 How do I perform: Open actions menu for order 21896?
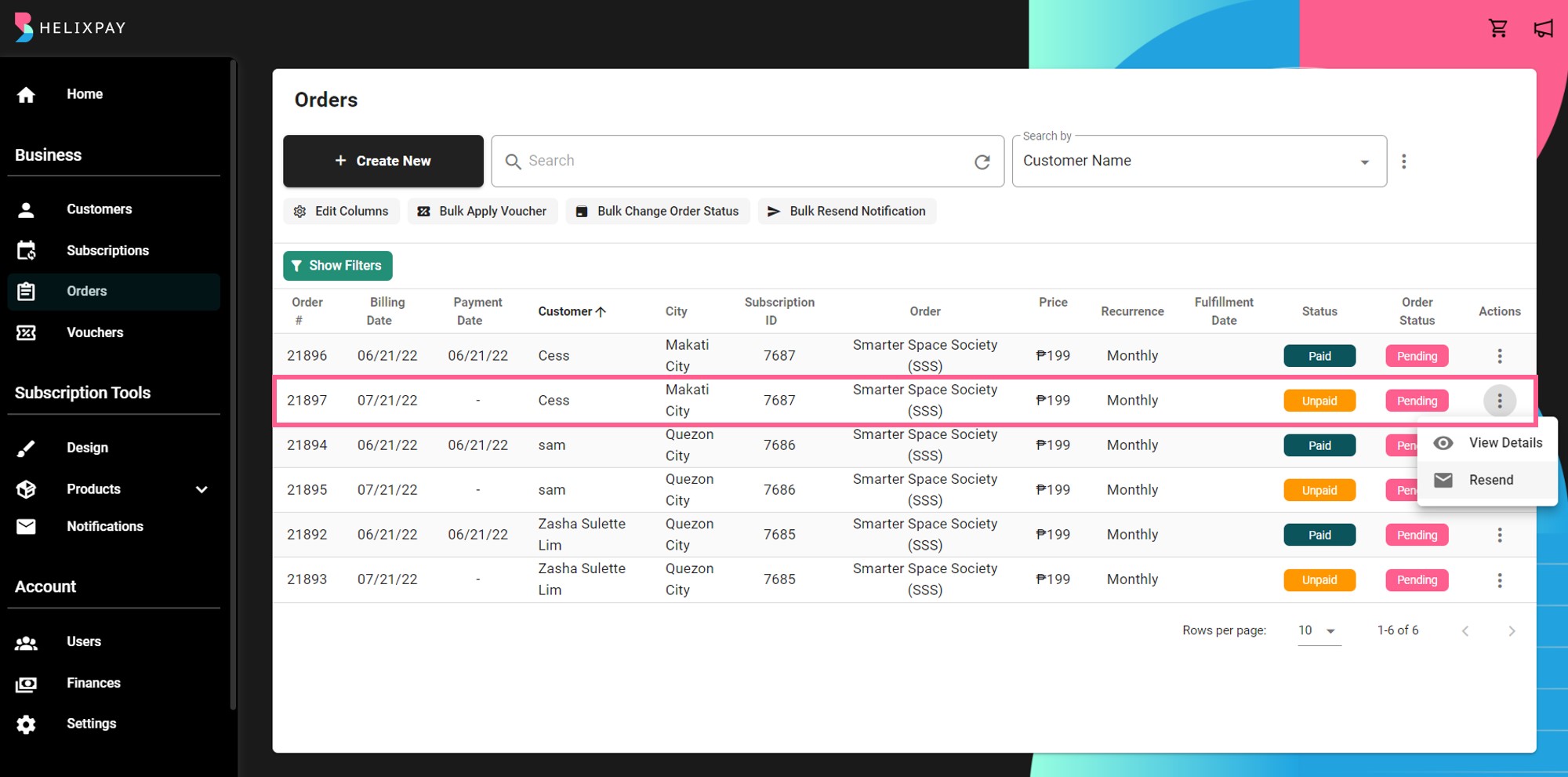click(x=1499, y=356)
